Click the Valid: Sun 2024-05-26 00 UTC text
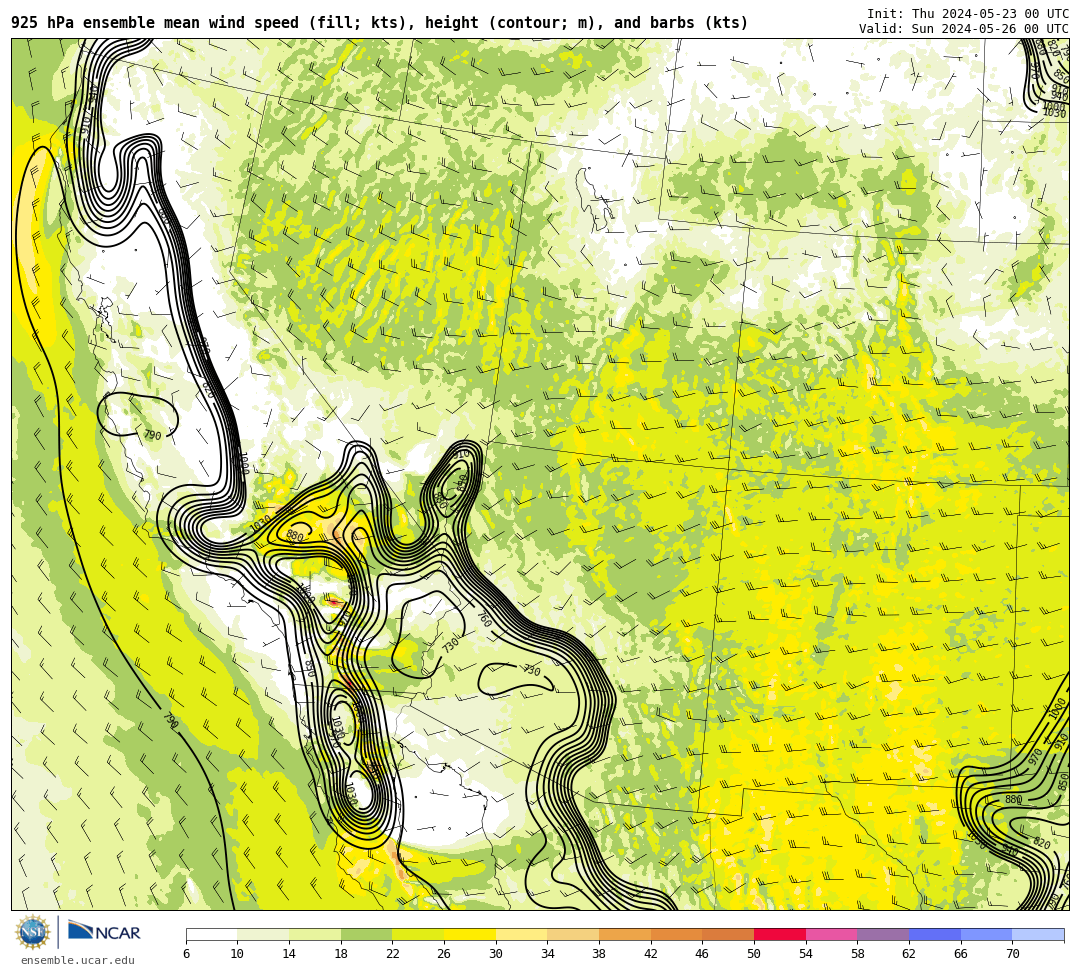 click(x=964, y=29)
